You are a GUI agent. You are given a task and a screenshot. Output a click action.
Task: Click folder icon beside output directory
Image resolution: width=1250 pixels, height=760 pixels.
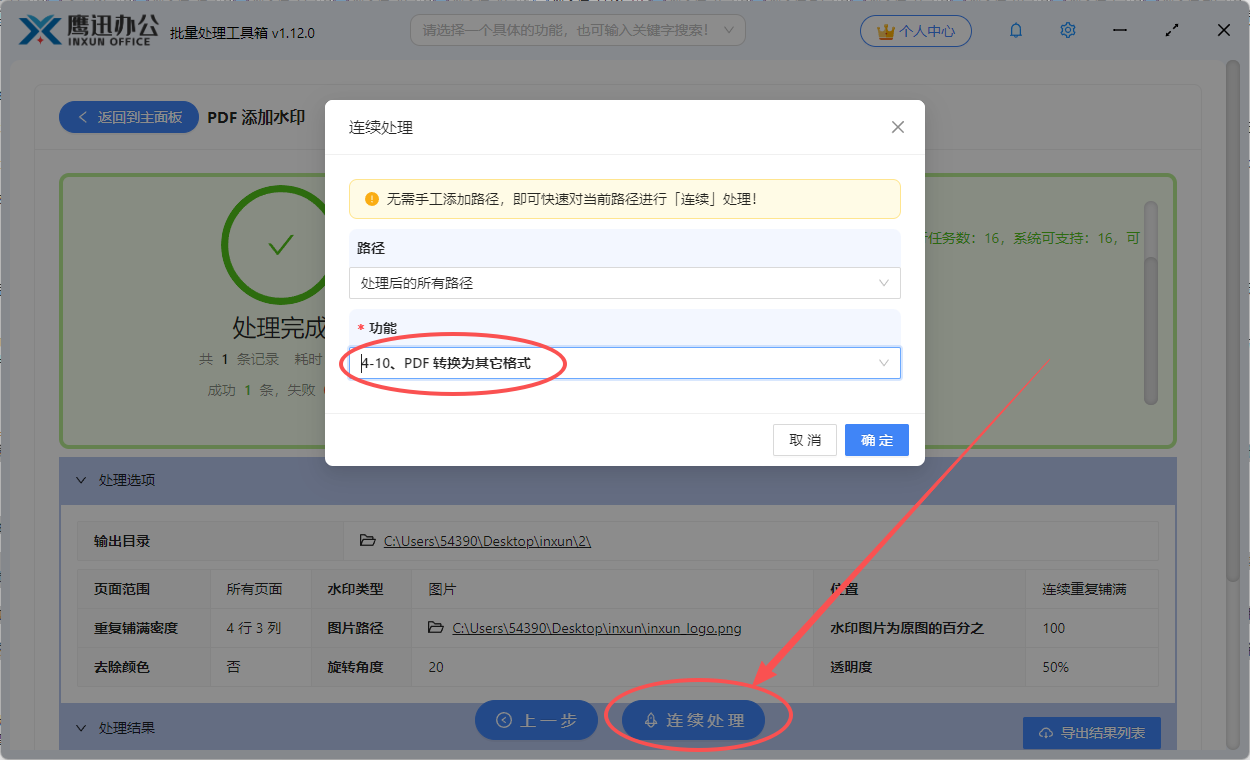pos(367,541)
